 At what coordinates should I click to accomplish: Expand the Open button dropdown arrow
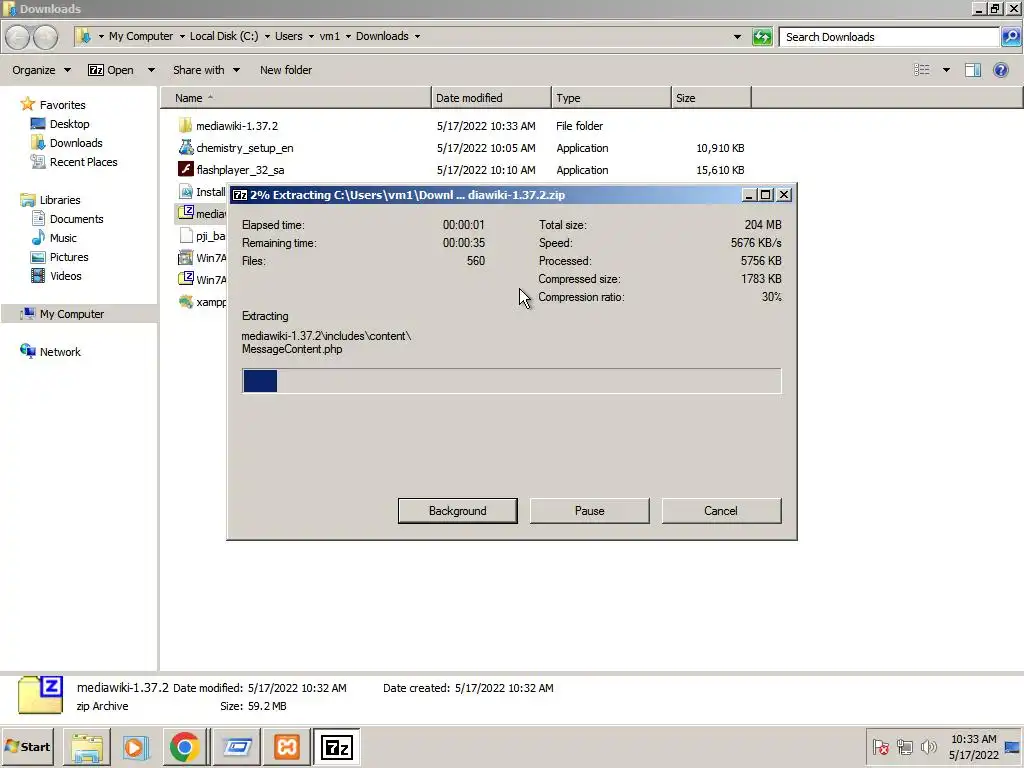[152, 70]
